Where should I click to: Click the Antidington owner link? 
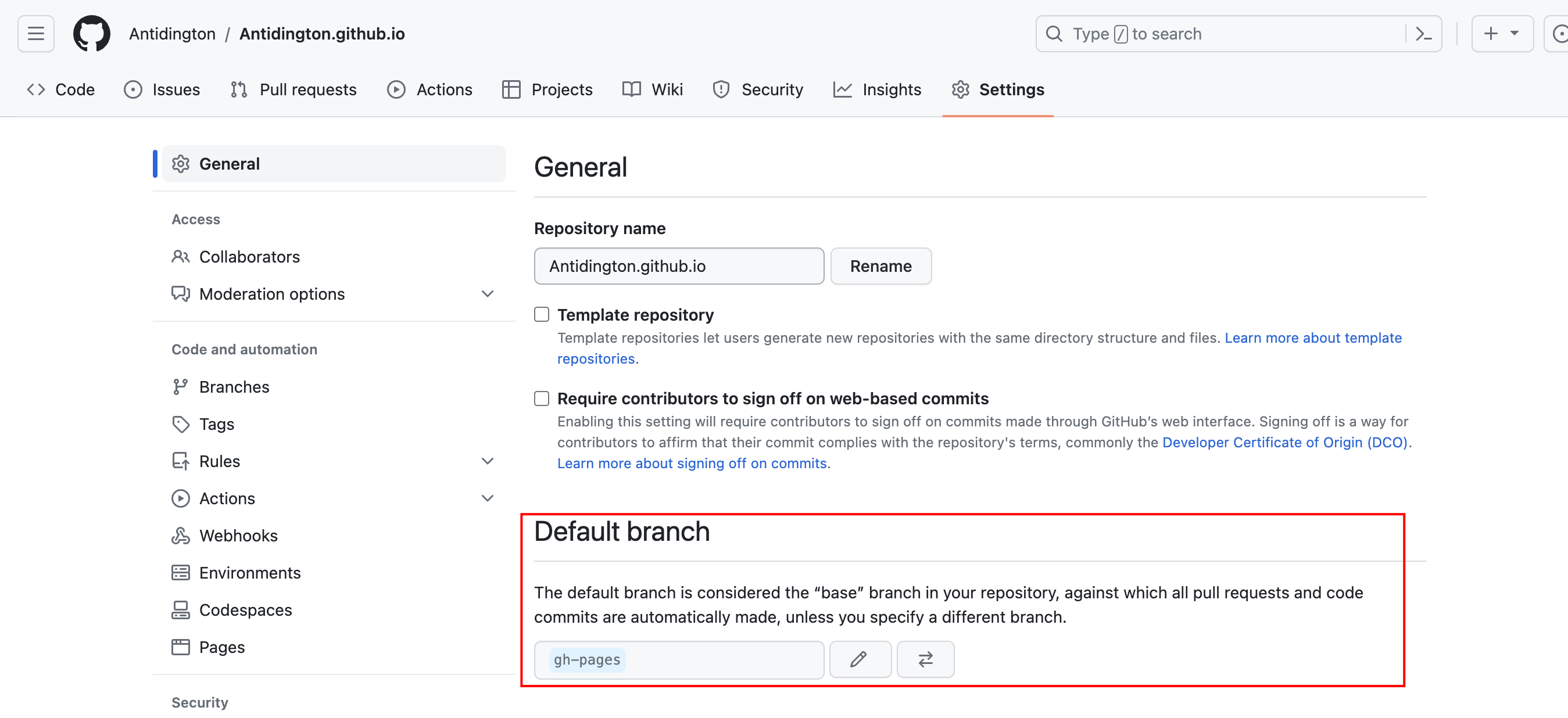pos(172,34)
